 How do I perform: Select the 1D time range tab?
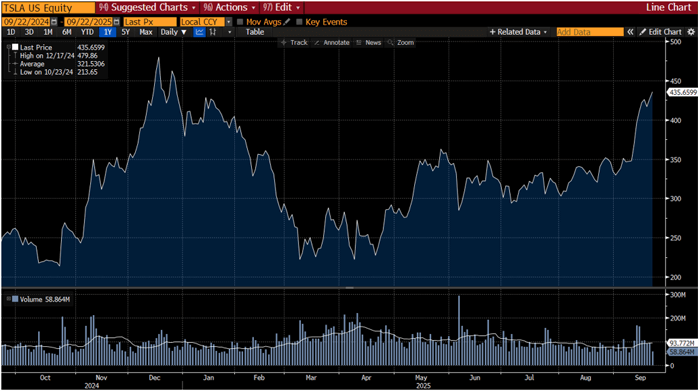11,32
